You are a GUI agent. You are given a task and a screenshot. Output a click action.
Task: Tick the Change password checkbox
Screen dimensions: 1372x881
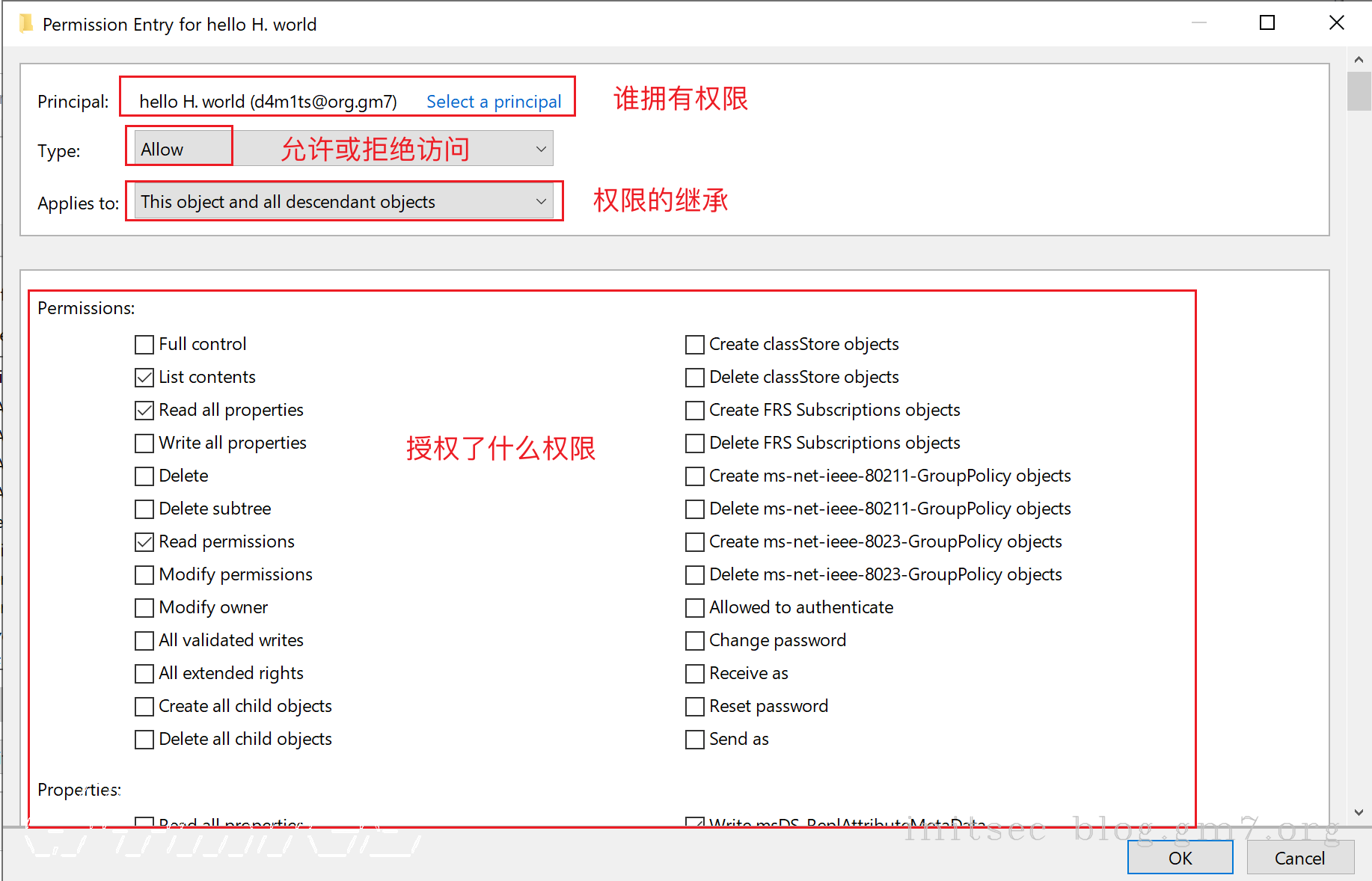click(x=695, y=641)
